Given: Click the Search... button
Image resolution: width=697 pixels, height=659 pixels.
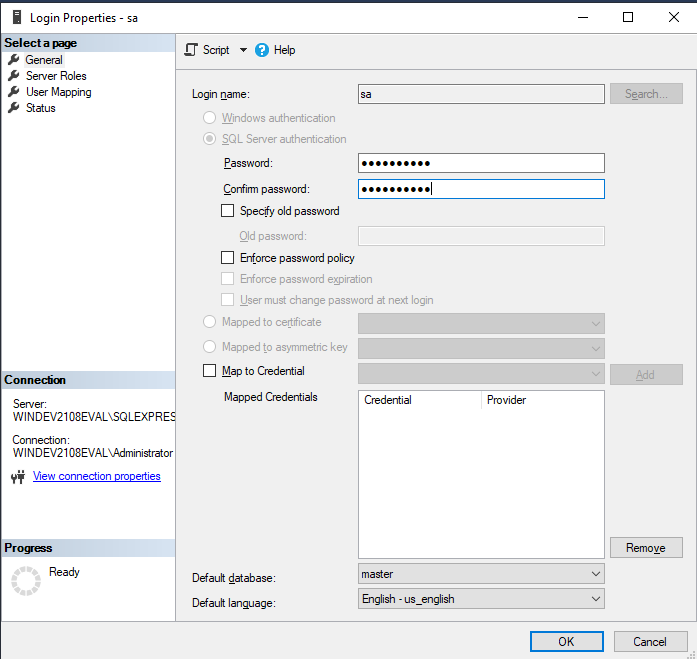Looking at the screenshot, I should pos(646,94).
